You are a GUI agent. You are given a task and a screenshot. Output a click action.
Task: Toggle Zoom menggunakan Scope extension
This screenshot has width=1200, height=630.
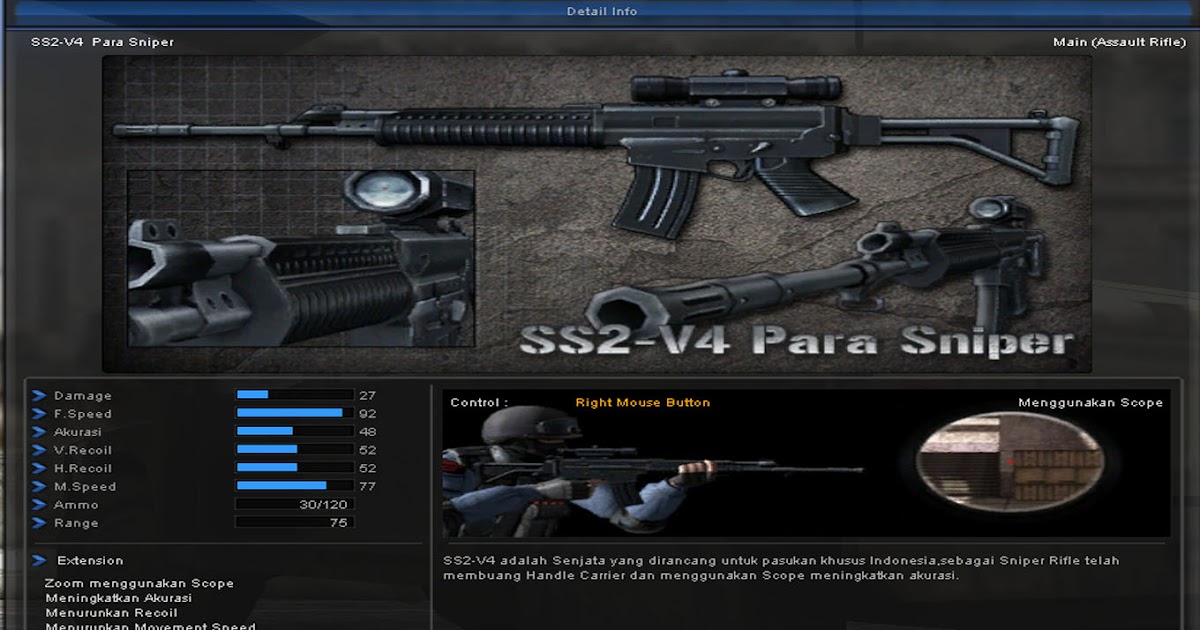[x=135, y=582]
